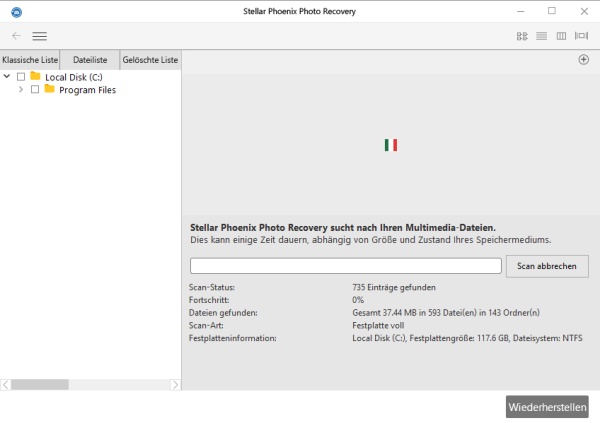Screen dimensions: 600x423
Task: Click the 'Scan-Art:' label
Action: click(206, 325)
